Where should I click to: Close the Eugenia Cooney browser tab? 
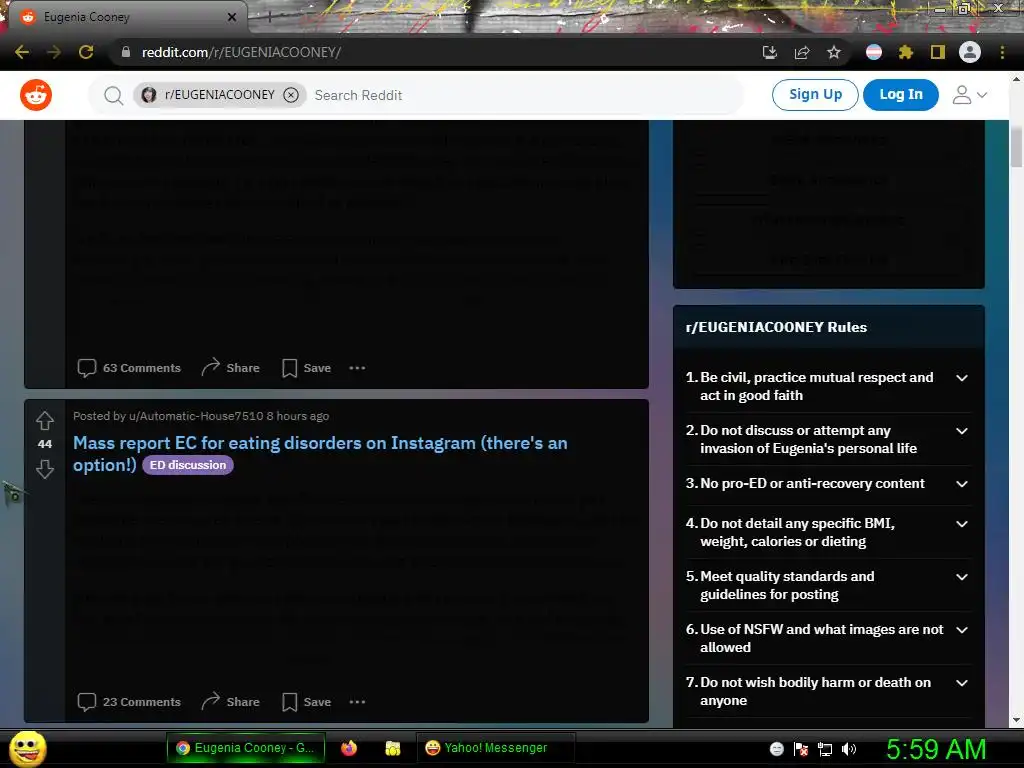tap(232, 17)
